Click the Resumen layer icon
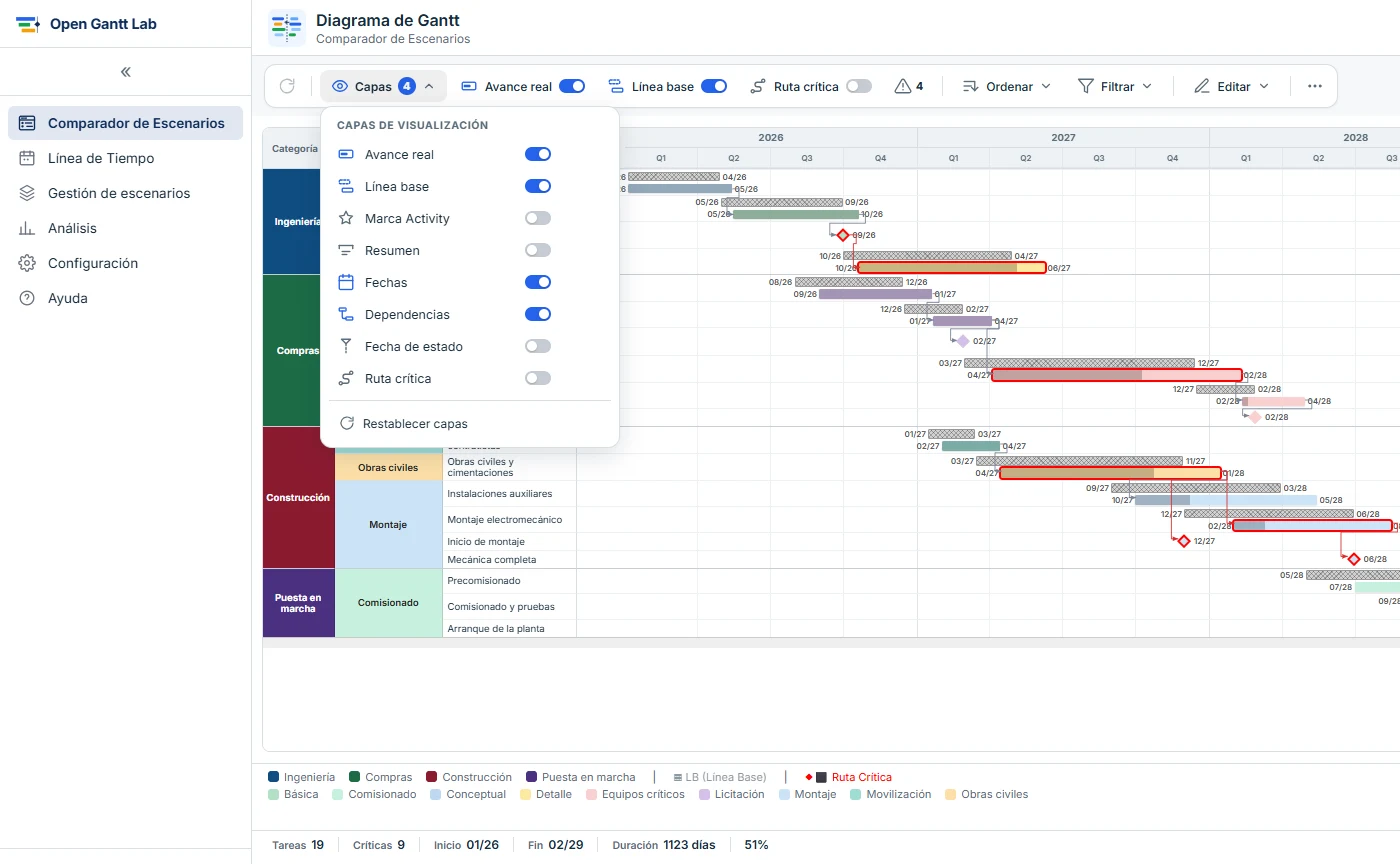Image resolution: width=1400 pixels, height=864 pixels. point(346,250)
